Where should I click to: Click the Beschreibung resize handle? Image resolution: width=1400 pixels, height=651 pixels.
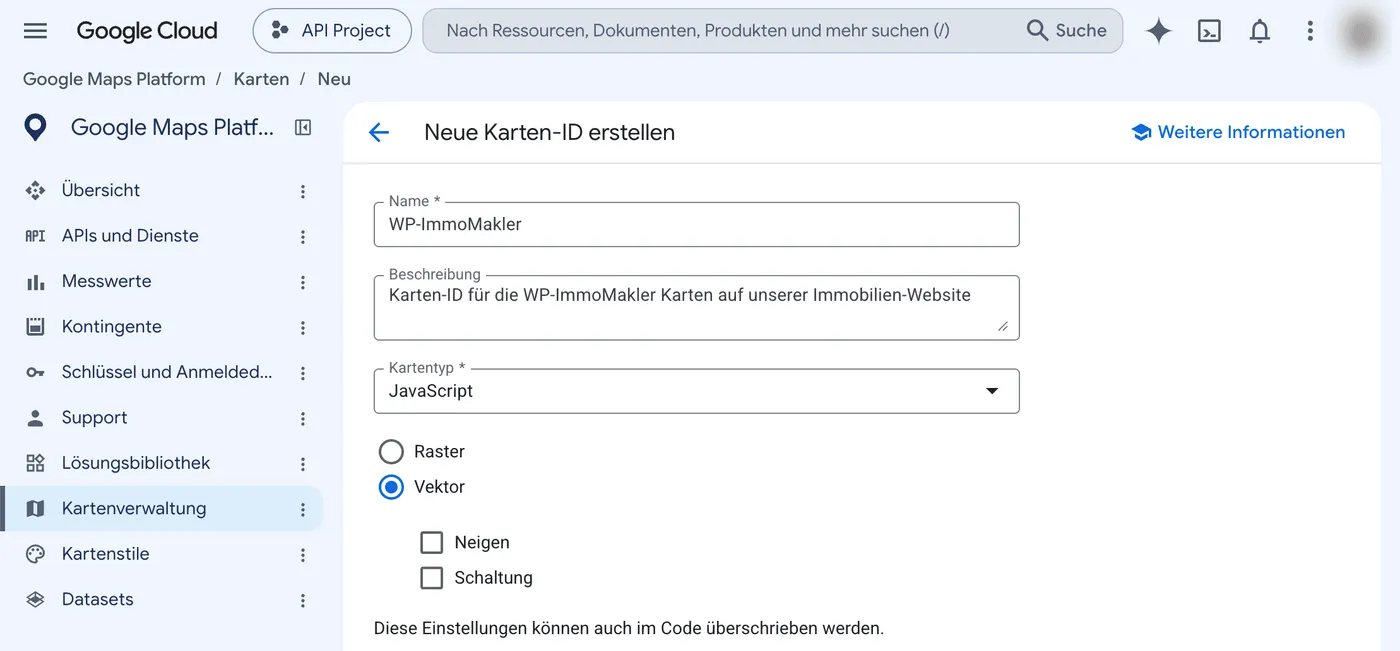coord(1002,326)
